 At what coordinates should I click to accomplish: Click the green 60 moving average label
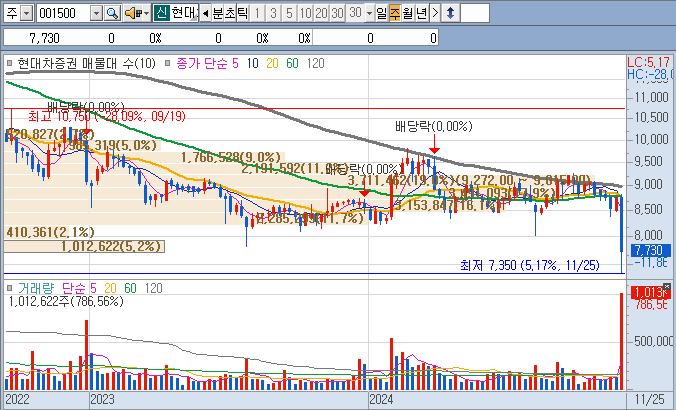click(292, 64)
